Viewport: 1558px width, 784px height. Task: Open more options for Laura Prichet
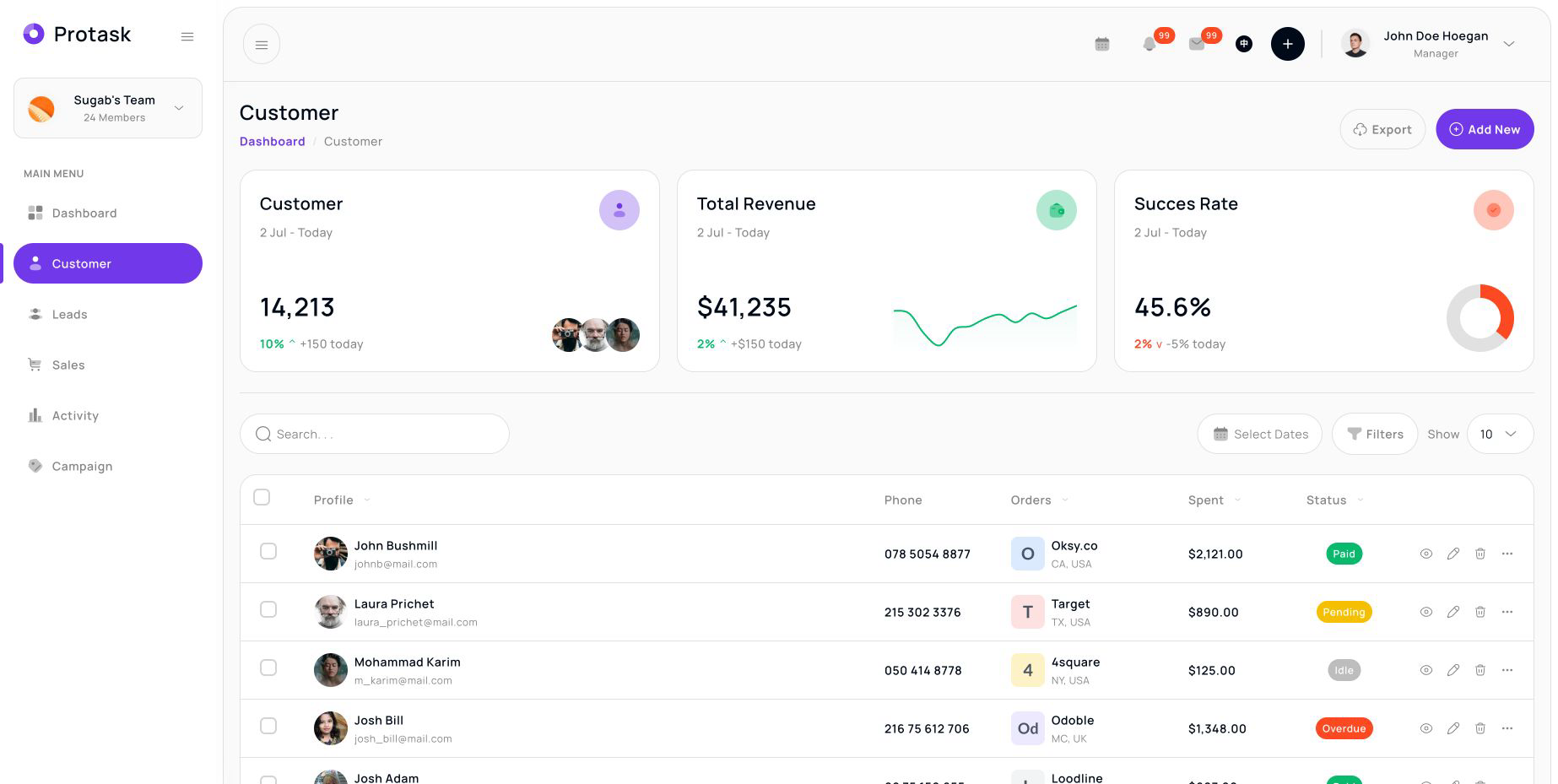1507,612
